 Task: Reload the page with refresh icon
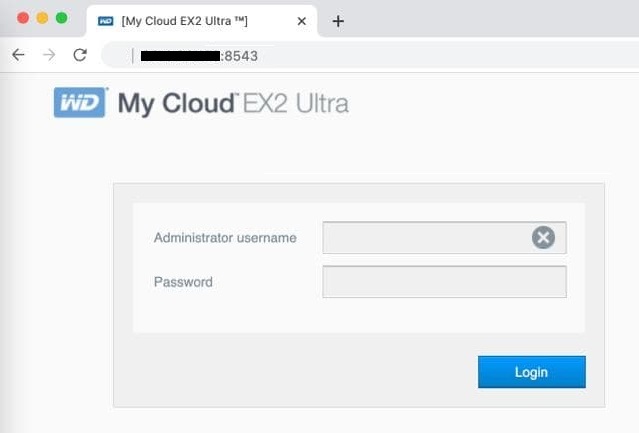pyautogui.click(x=80, y=55)
